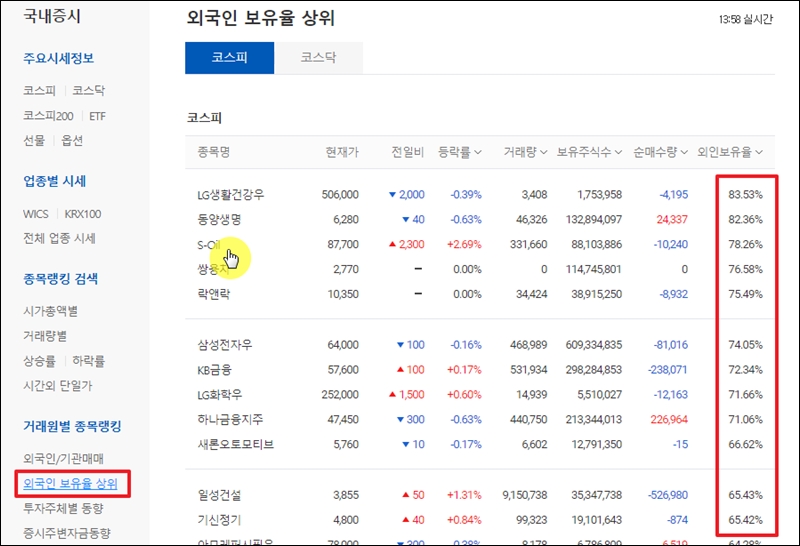Click 삼성전자우 price 64,000
Viewport: 800px width, 546px height.
coord(343,345)
